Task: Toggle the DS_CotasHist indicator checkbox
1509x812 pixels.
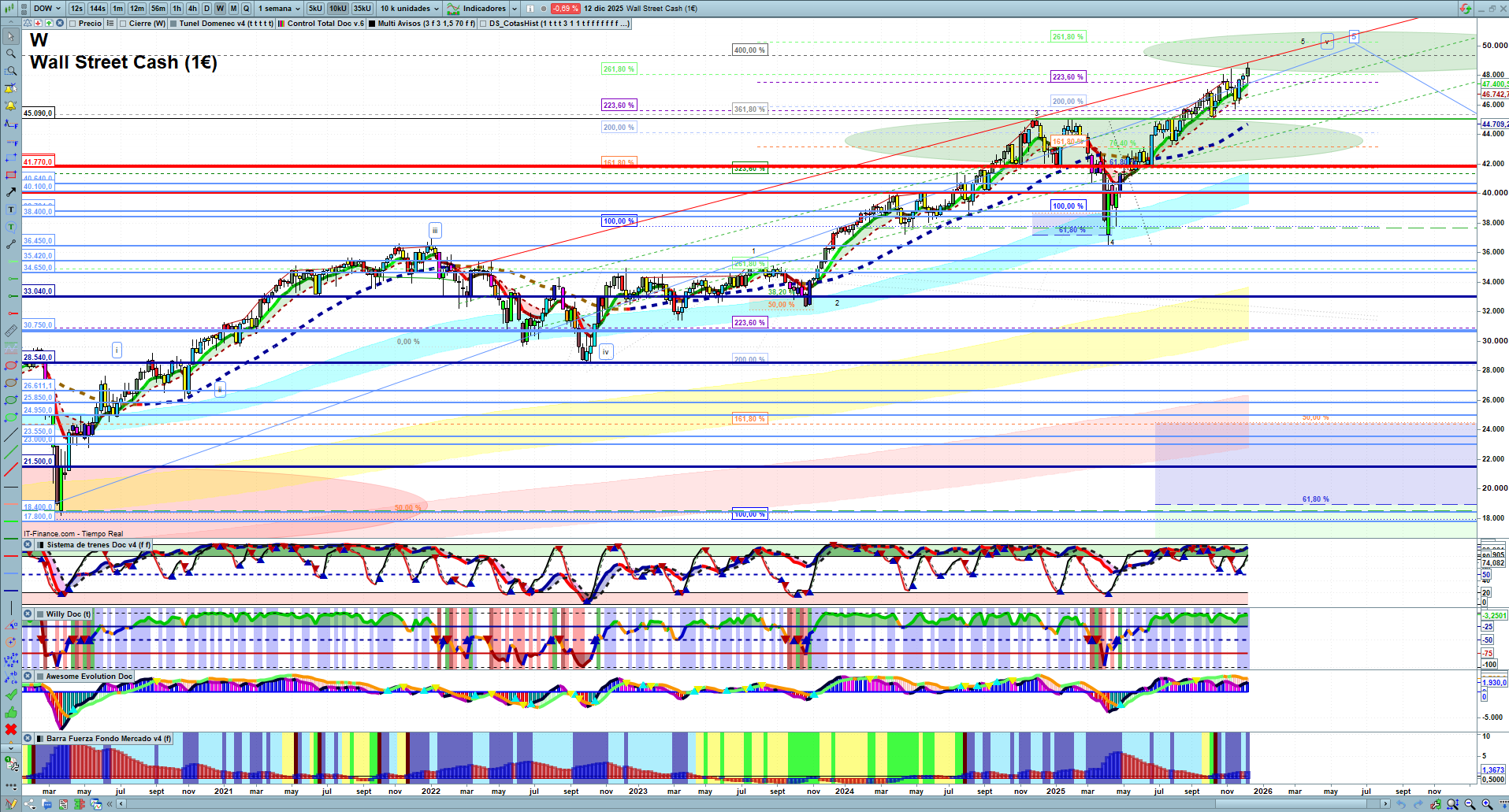Action: 483,24
